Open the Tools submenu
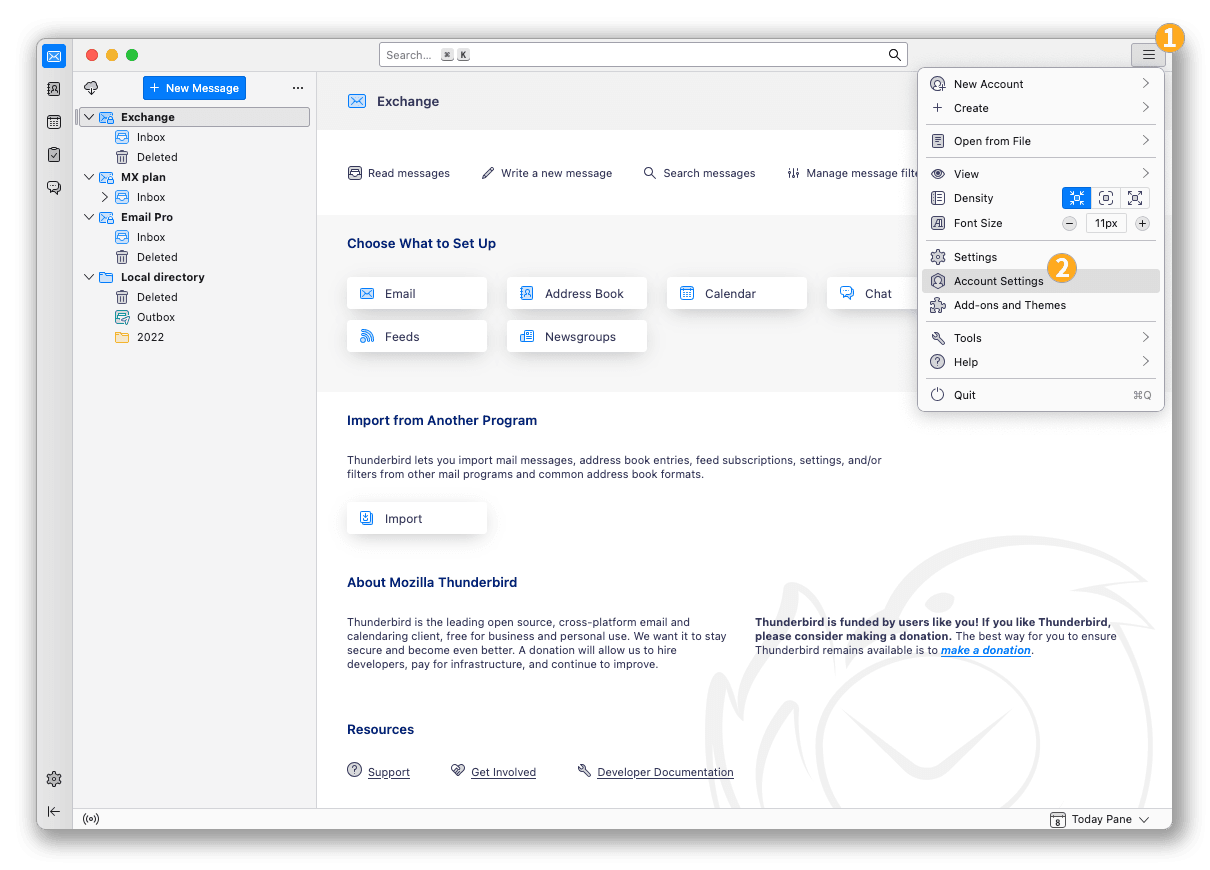Image resolution: width=1210 pixels, height=870 pixels. tap(1040, 338)
